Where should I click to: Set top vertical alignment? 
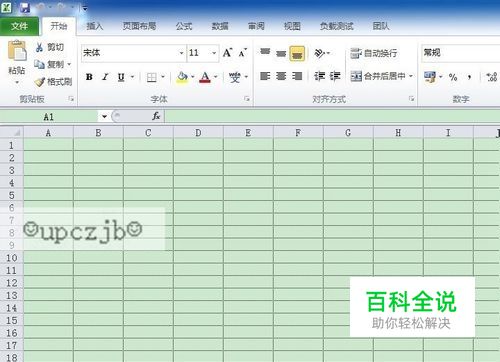[x=265, y=52]
